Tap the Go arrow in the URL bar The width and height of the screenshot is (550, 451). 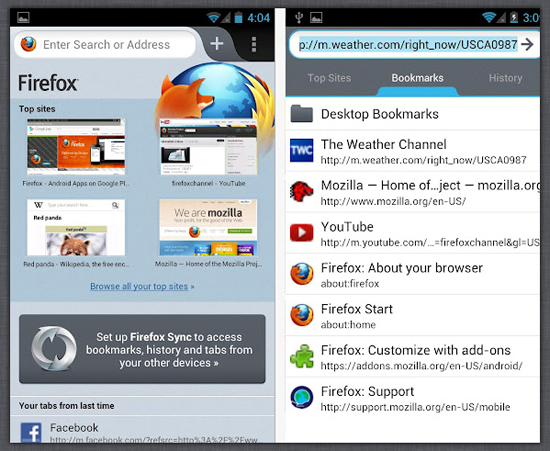click(527, 45)
